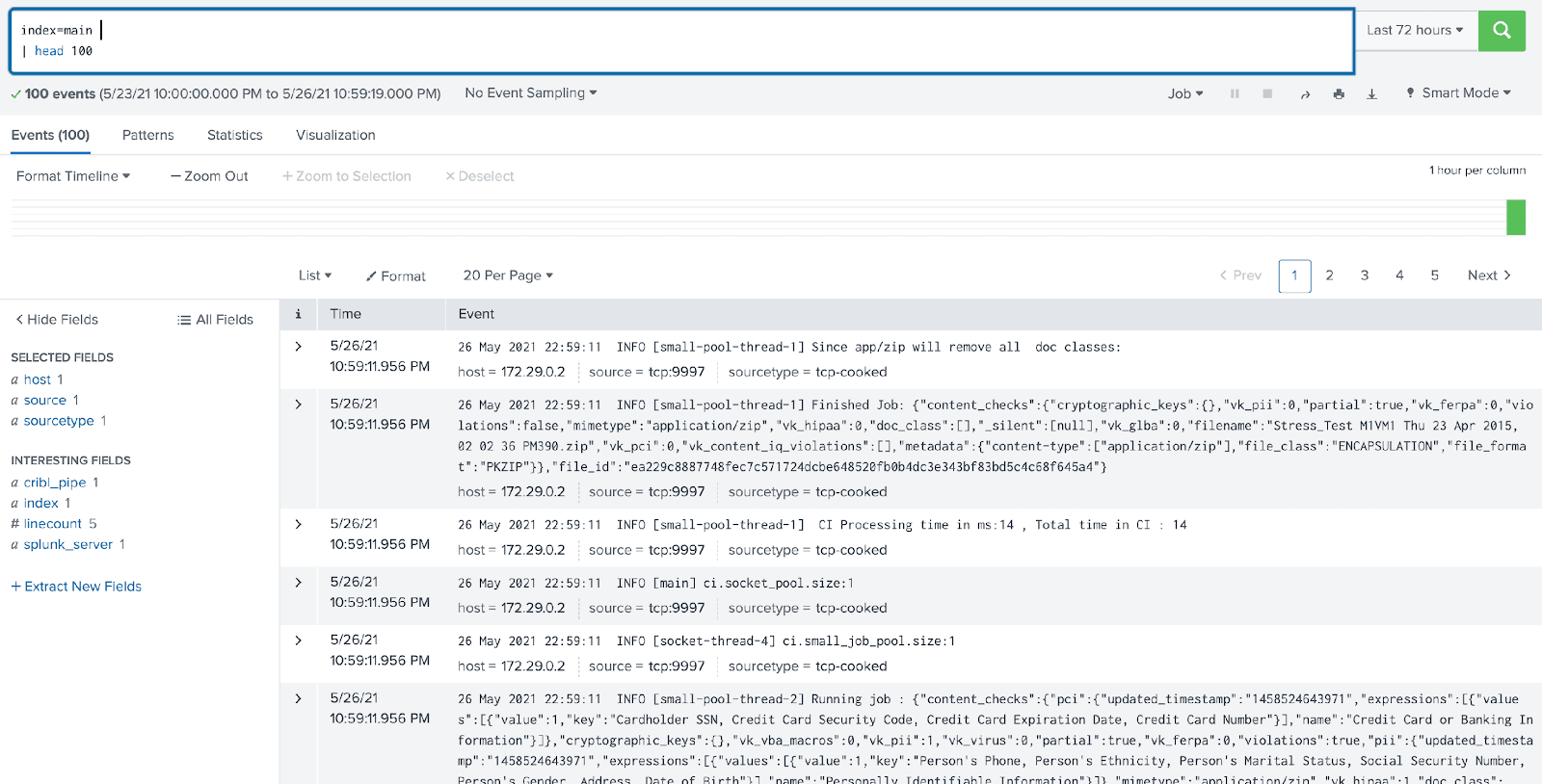Open the All Fields list

click(215, 320)
